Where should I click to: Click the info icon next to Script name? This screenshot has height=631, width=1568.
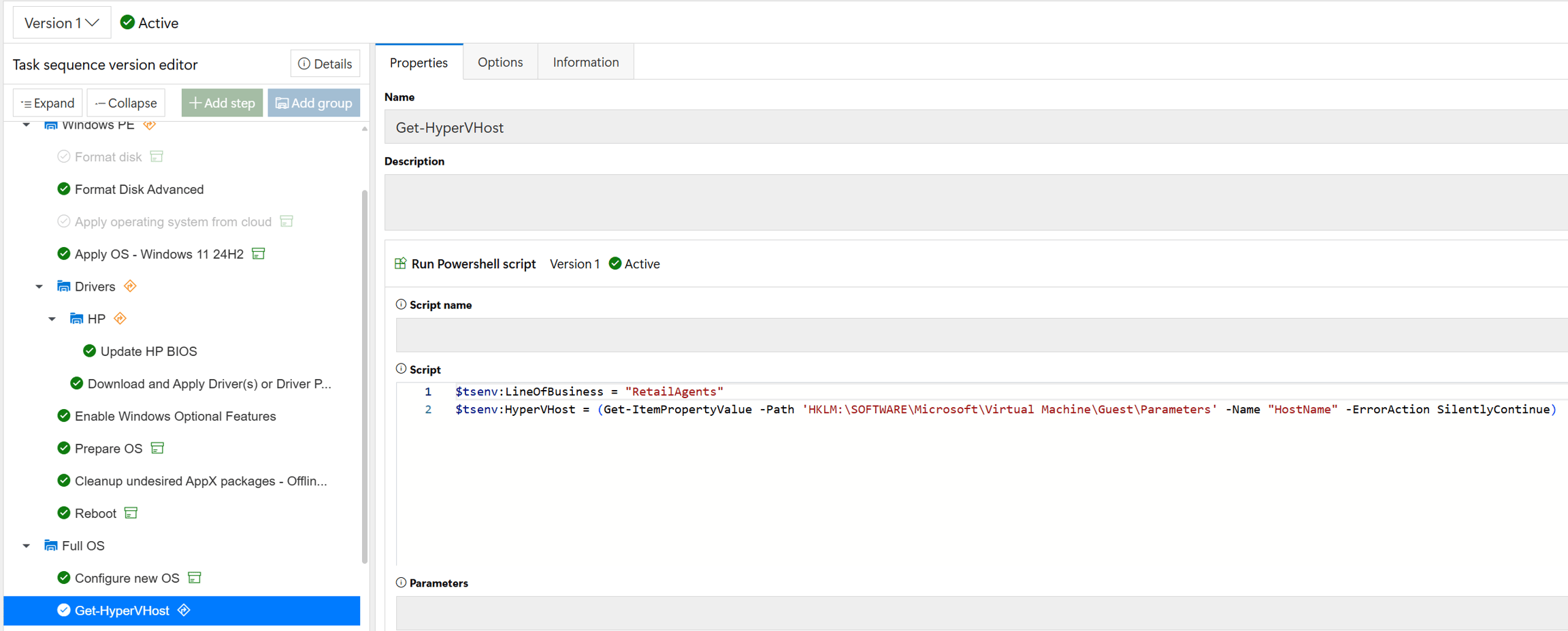pyautogui.click(x=402, y=304)
